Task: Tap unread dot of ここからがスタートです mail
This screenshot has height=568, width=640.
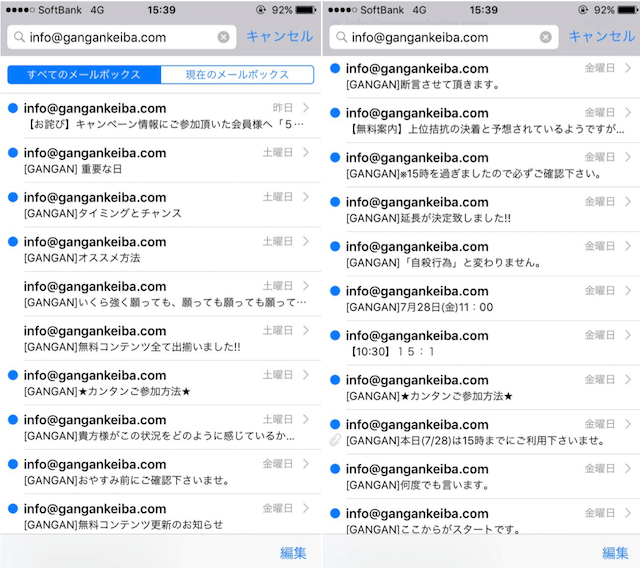Action: (335, 513)
